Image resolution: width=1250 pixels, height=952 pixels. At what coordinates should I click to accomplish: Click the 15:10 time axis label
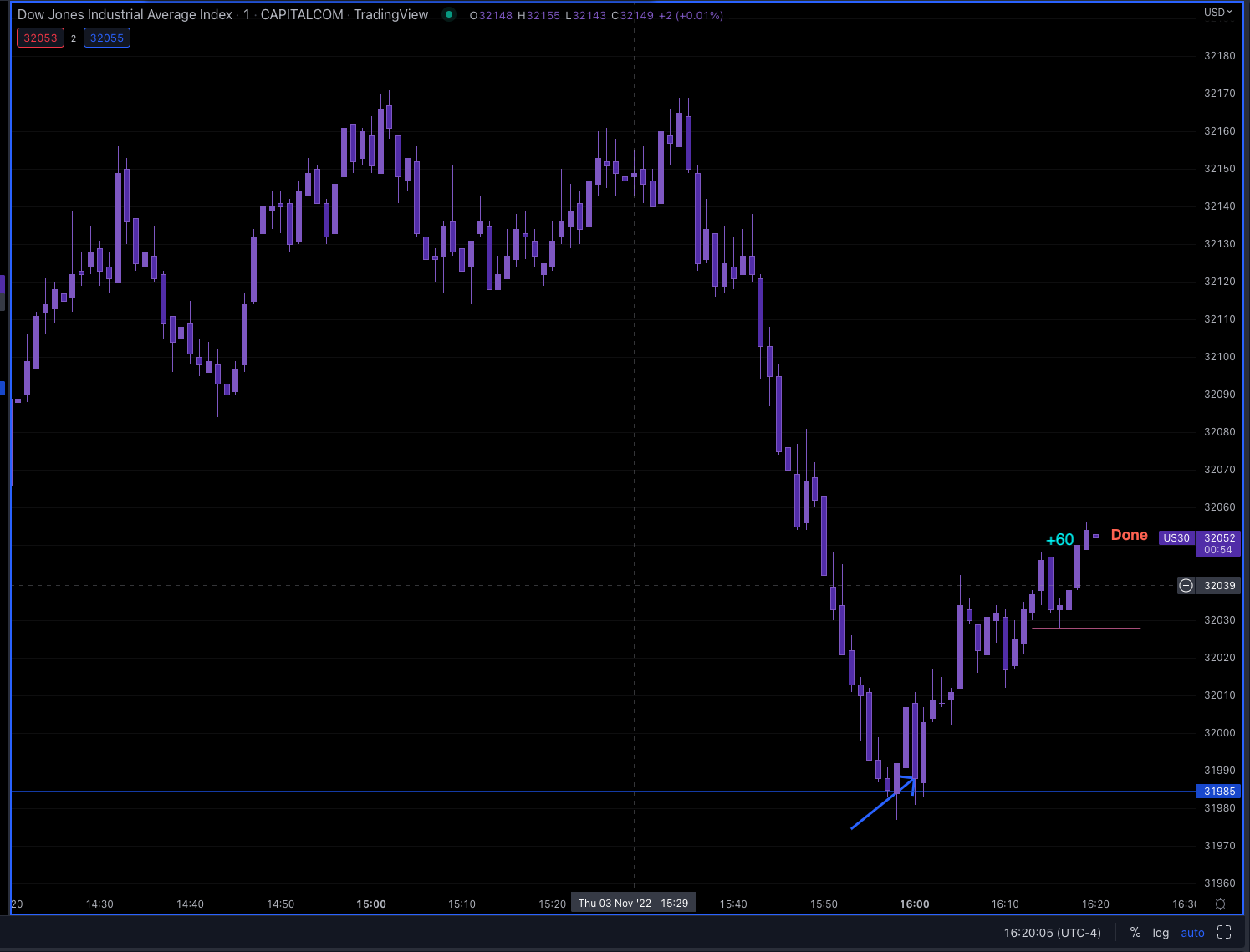click(462, 904)
